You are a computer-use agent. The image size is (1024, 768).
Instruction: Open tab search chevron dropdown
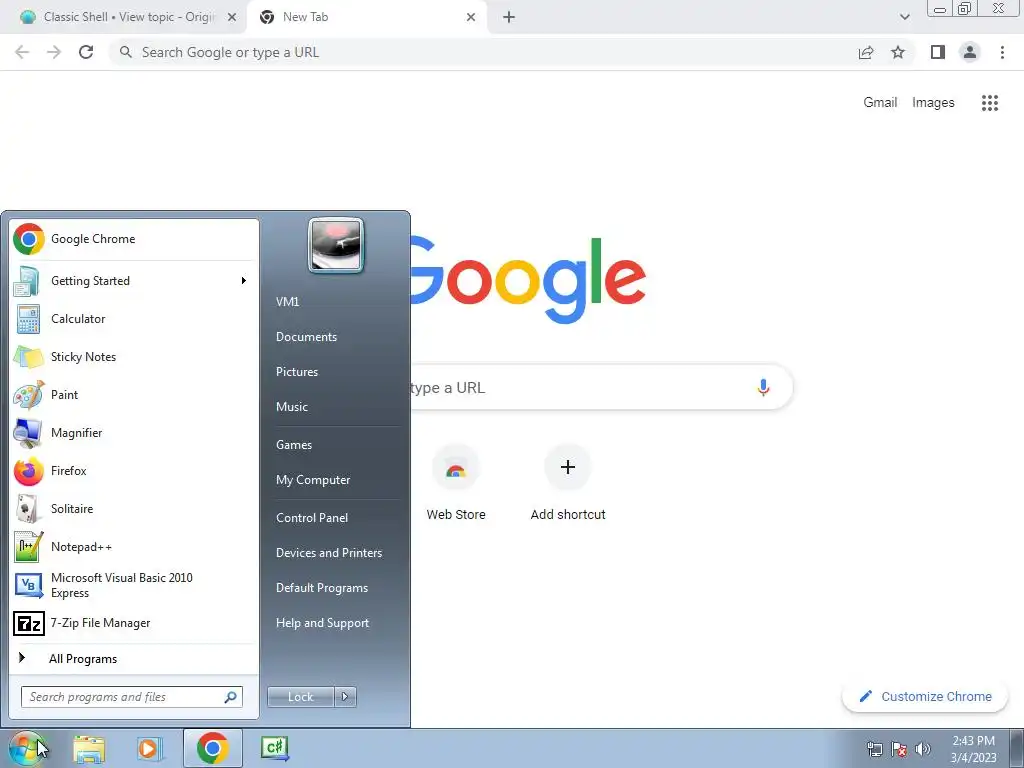pyautogui.click(x=904, y=18)
